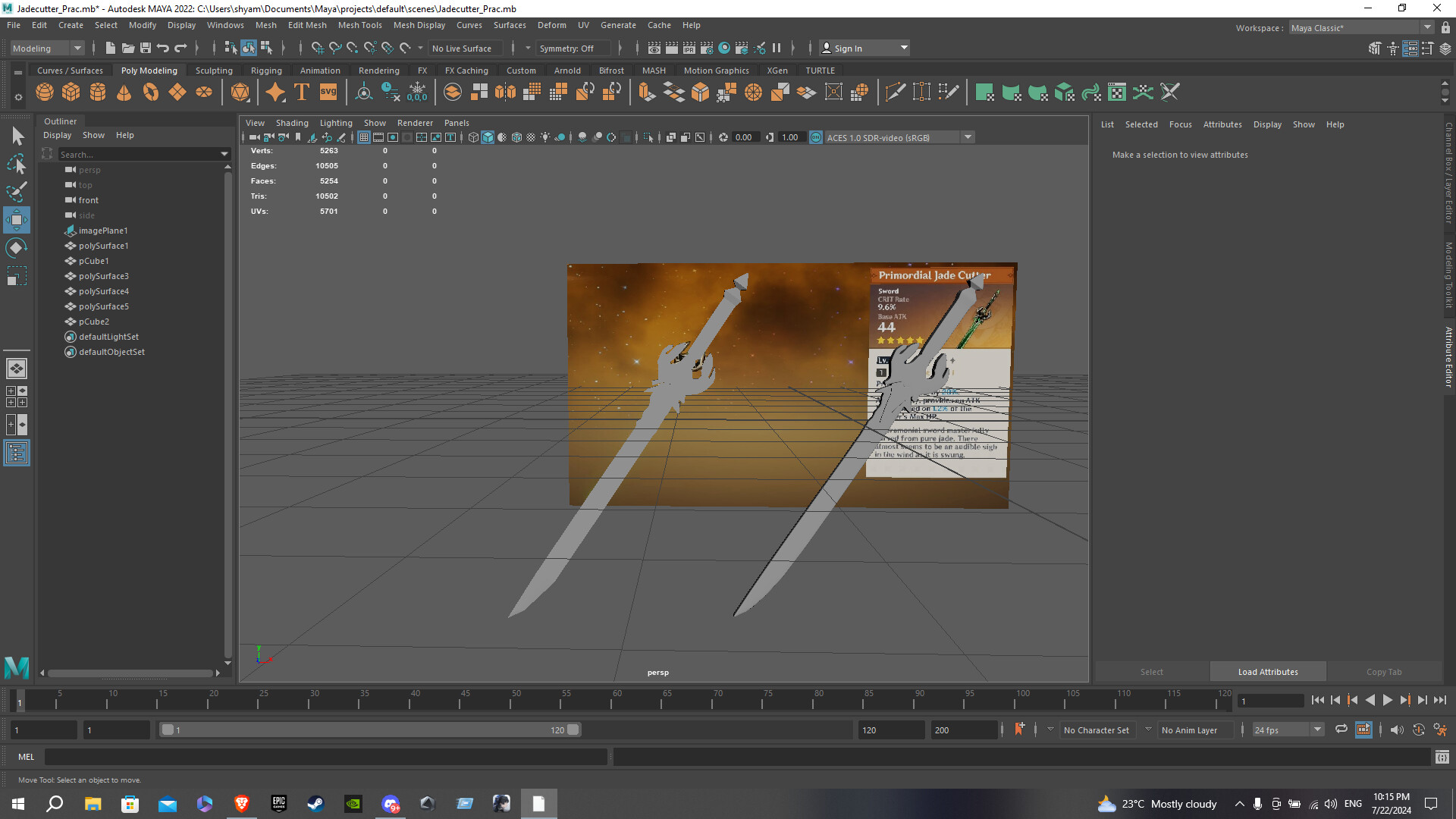Switch to the Rendering shelf tab
The image size is (1456, 819).
[379, 70]
